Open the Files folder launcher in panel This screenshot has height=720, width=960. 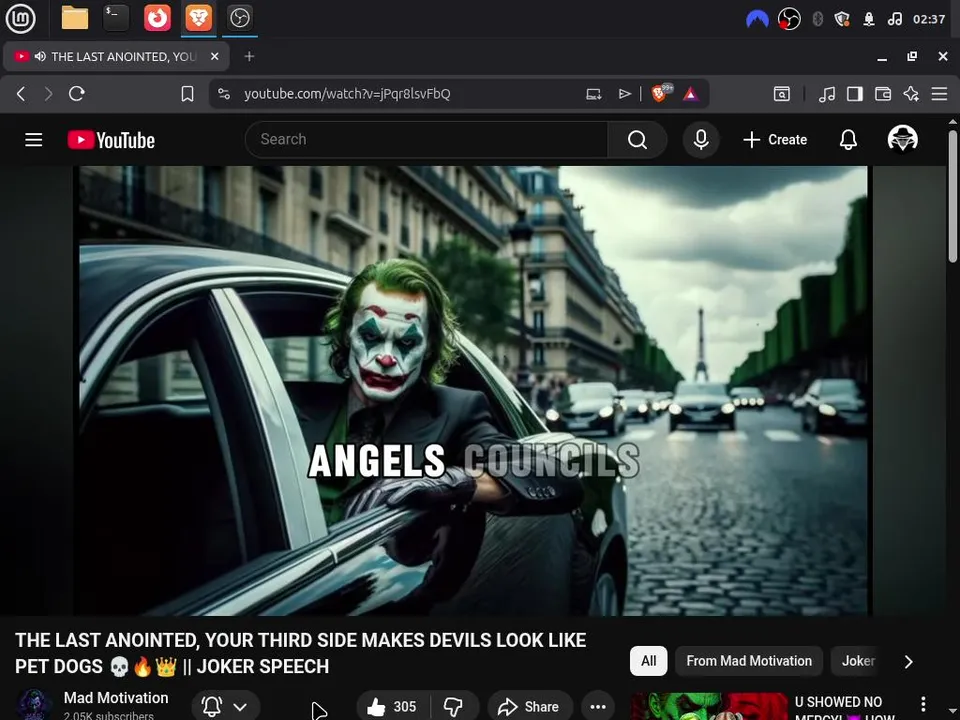(75, 18)
